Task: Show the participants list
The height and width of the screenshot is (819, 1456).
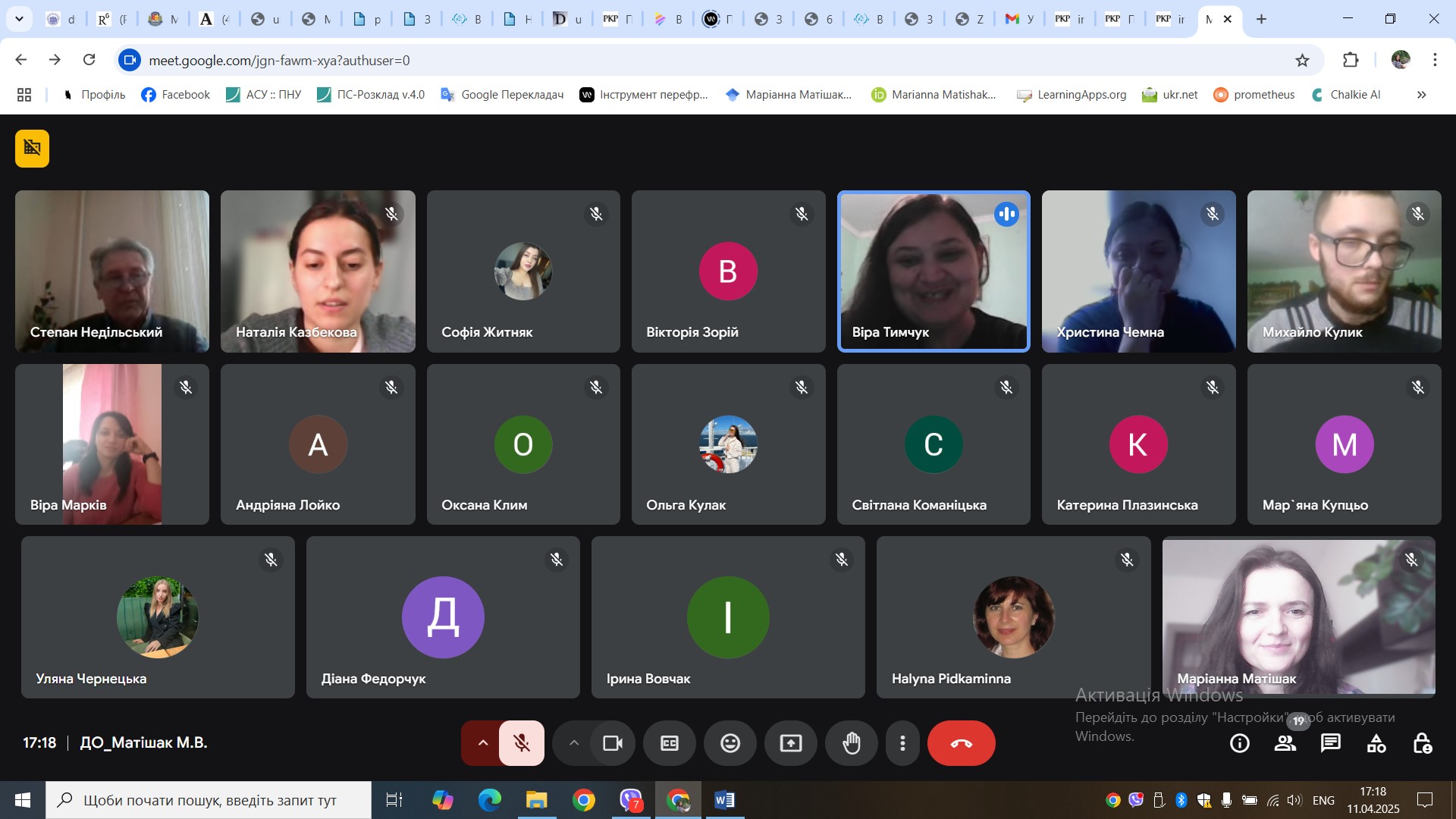Action: [1285, 743]
